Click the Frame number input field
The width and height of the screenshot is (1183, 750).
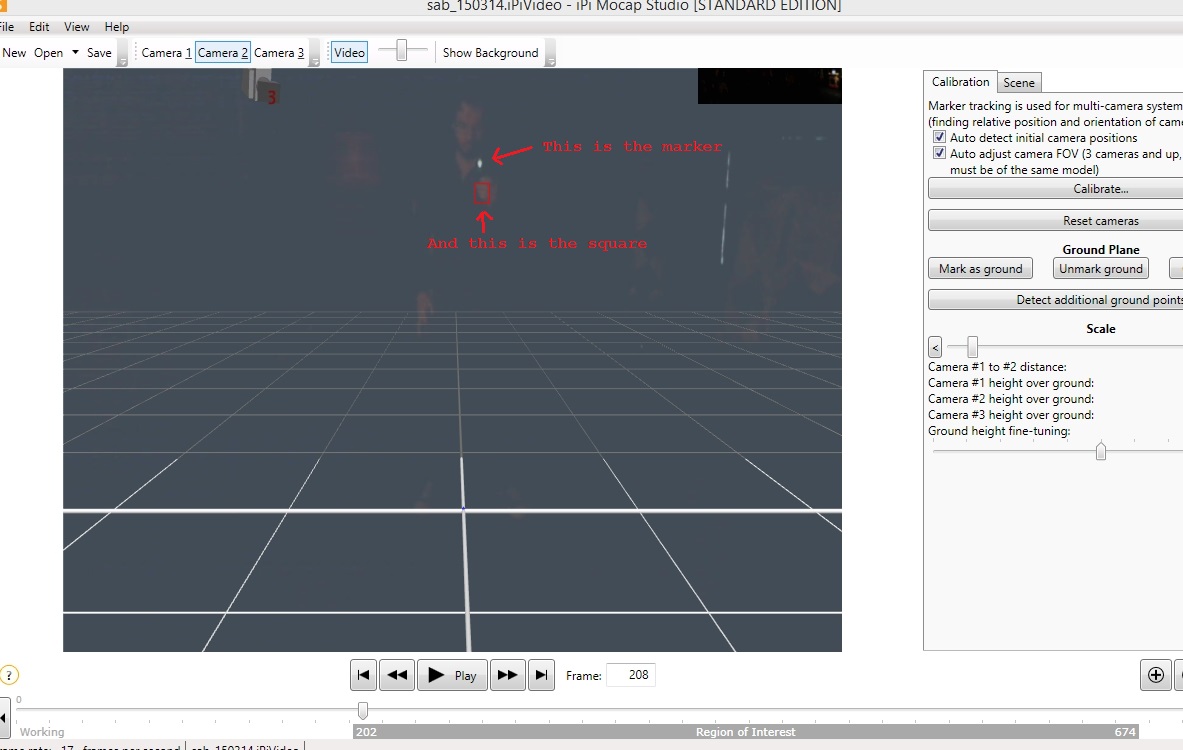[x=631, y=675]
